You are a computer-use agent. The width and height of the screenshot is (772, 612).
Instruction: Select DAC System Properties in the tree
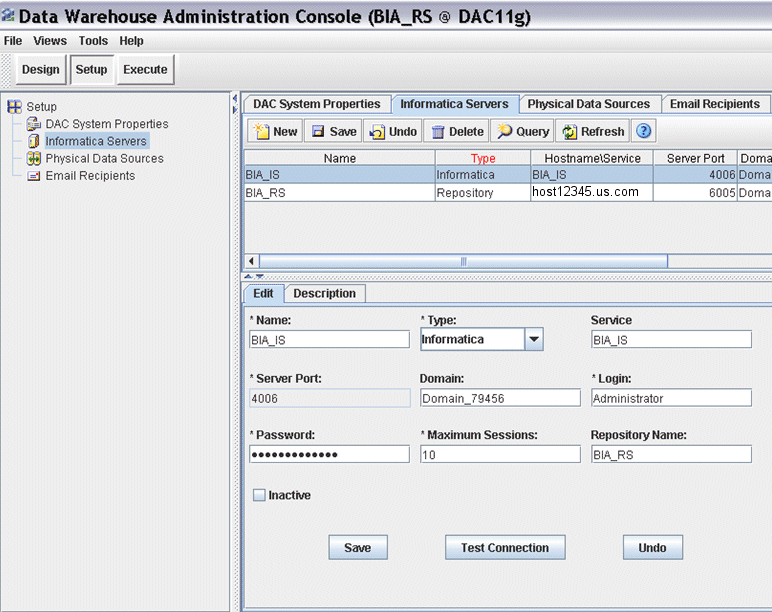107,124
